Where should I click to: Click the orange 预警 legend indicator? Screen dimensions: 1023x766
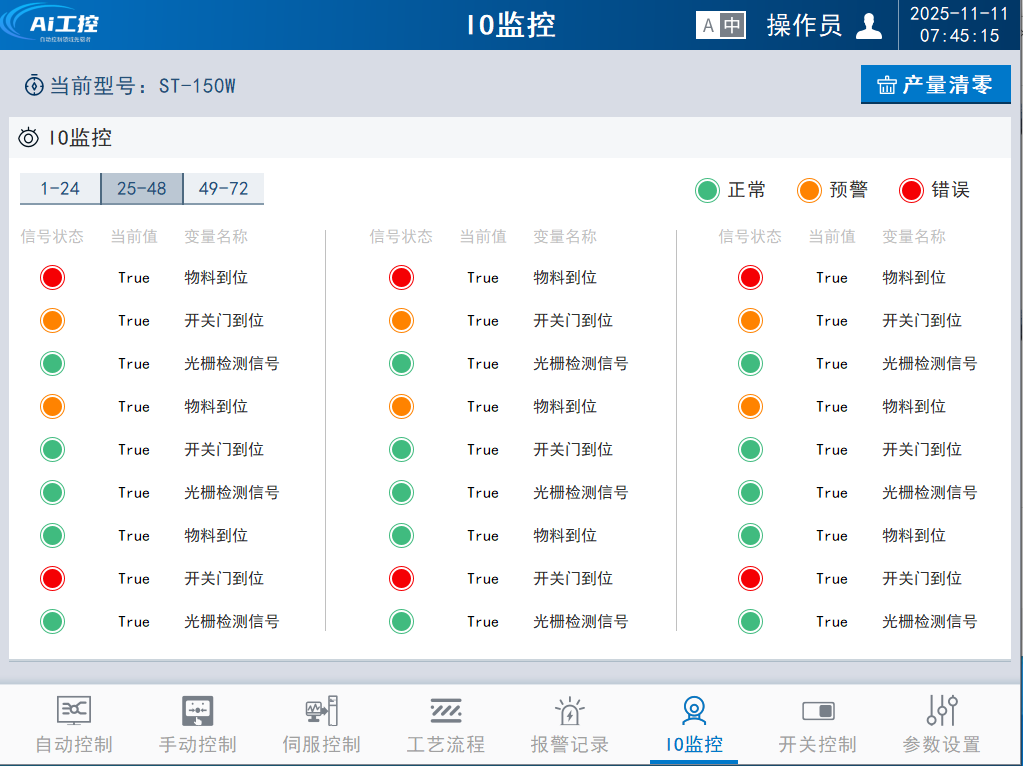pos(809,190)
